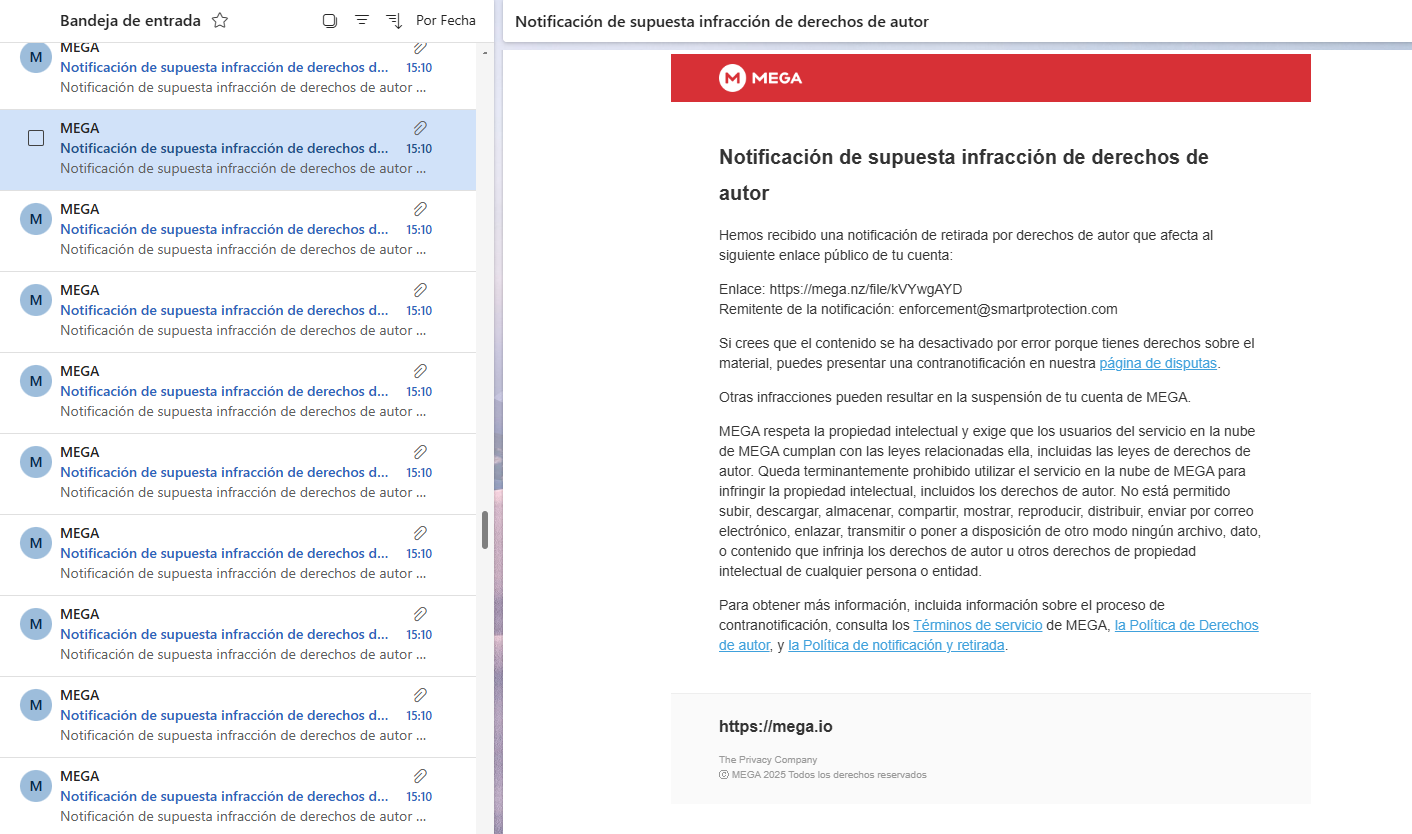The height and width of the screenshot is (834, 1412).
Task: Open the Por Fecha sorting dropdown
Action: (x=445, y=20)
